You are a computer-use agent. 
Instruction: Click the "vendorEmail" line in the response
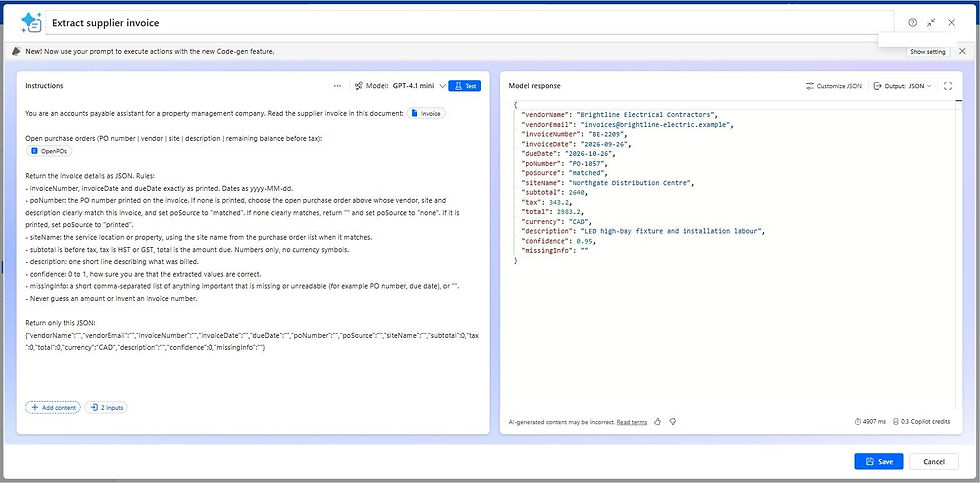(x=627, y=124)
